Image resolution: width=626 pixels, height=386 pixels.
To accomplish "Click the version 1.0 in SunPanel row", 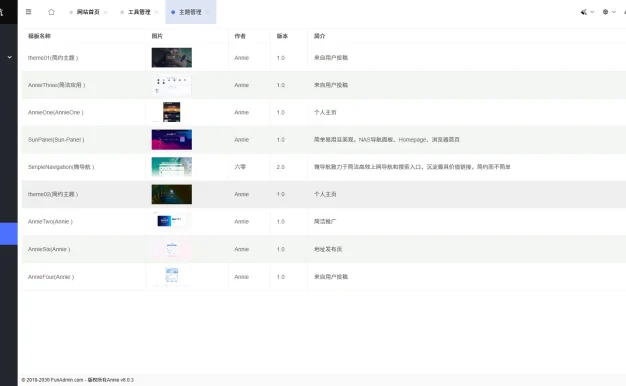I will click(281, 140).
